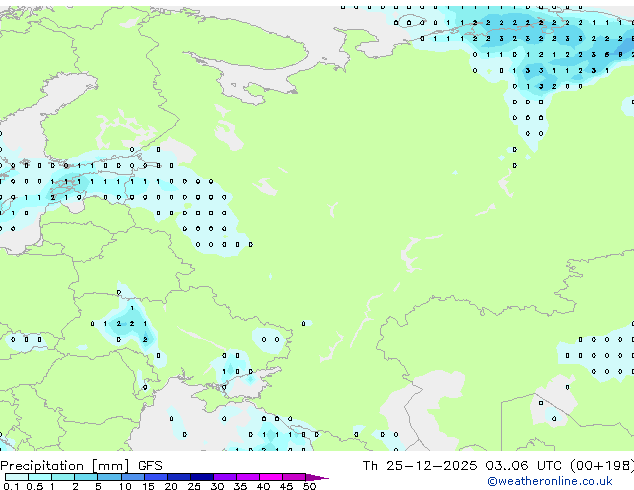Click the "50" legend scale label
The width and height of the screenshot is (634, 490).
click(x=309, y=486)
